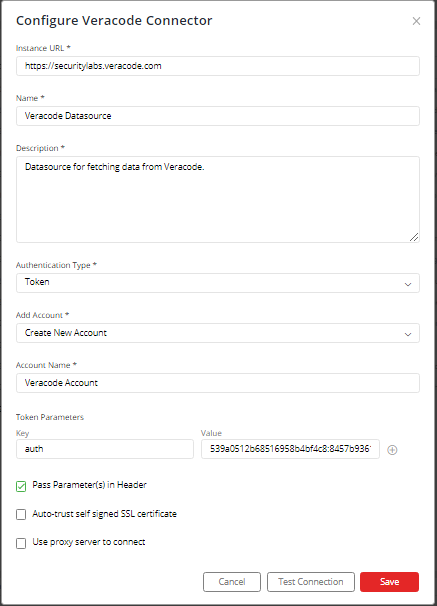Click the Configure Veracode Connector title
This screenshot has width=437, height=606.
114,20
